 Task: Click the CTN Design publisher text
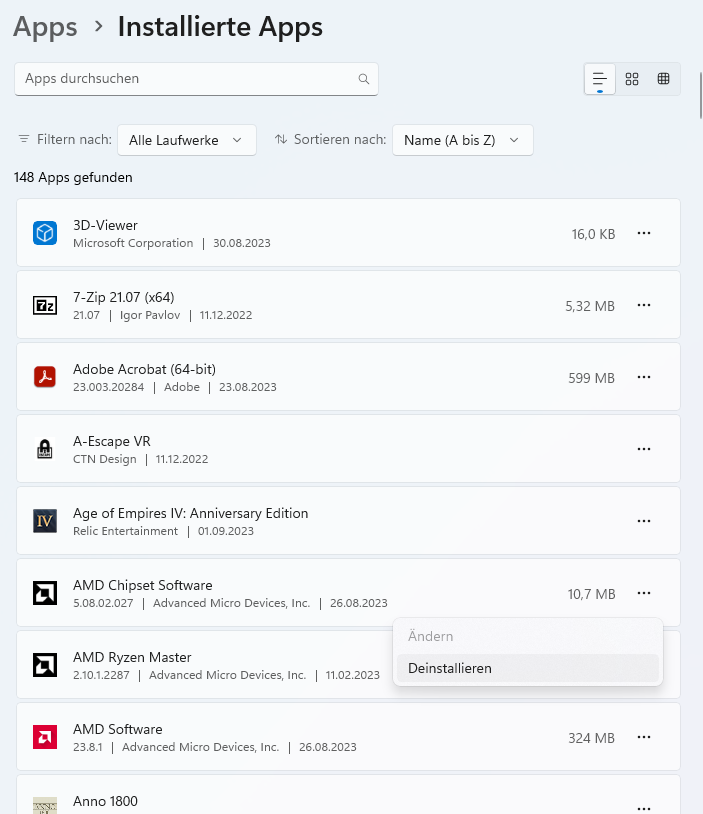pyautogui.click(x=105, y=459)
